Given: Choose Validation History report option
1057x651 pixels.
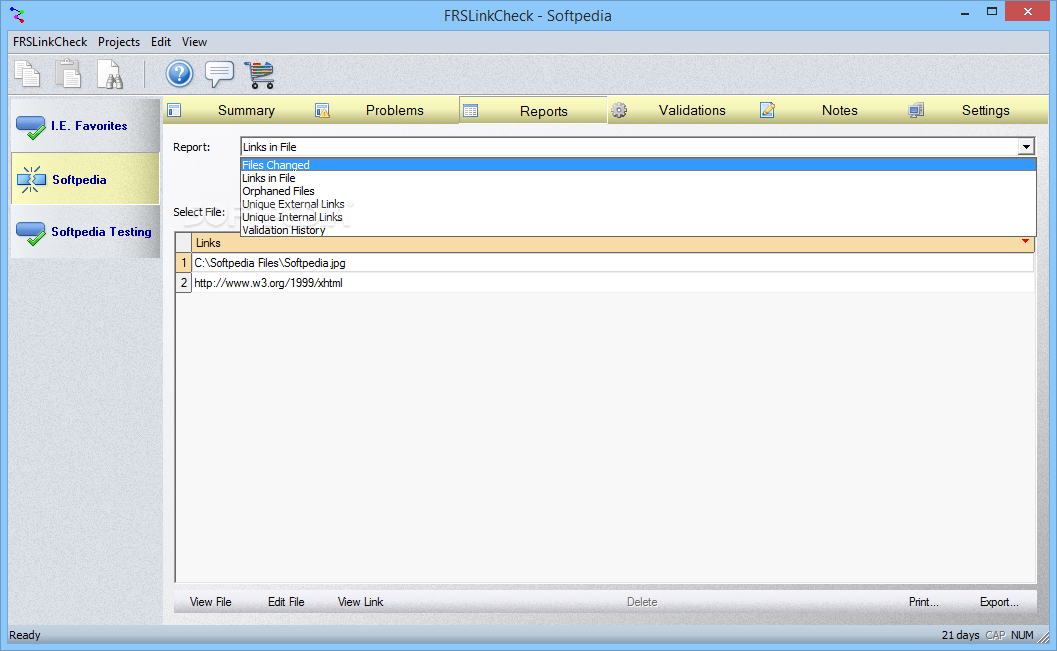Looking at the screenshot, I should [x=638, y=230].
